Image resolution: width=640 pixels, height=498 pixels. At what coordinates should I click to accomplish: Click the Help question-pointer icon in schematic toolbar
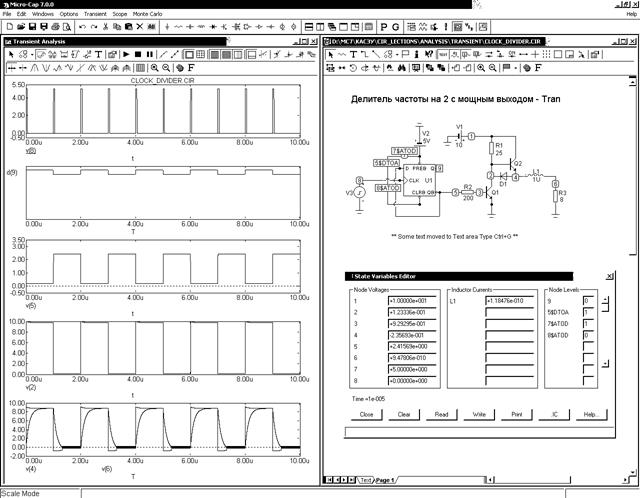429,54
